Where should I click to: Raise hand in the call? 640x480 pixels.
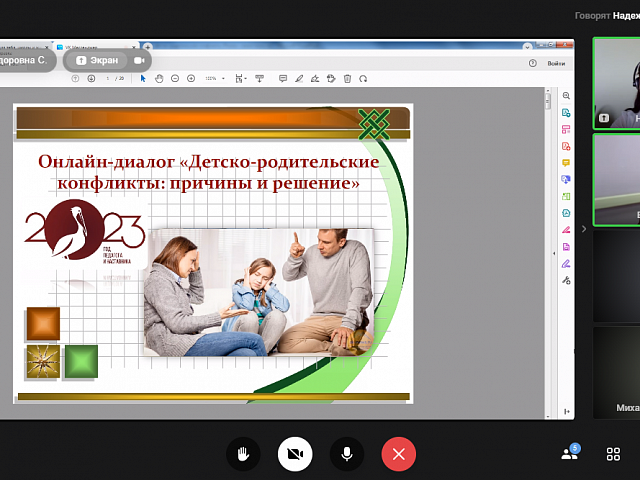pos(242,454)
